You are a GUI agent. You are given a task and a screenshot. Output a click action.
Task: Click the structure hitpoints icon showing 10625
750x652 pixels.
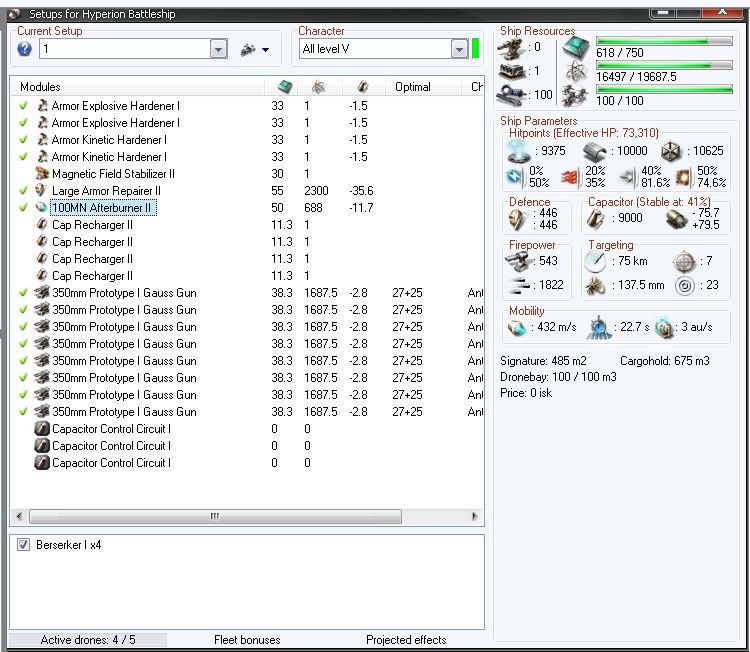[671, 152]
